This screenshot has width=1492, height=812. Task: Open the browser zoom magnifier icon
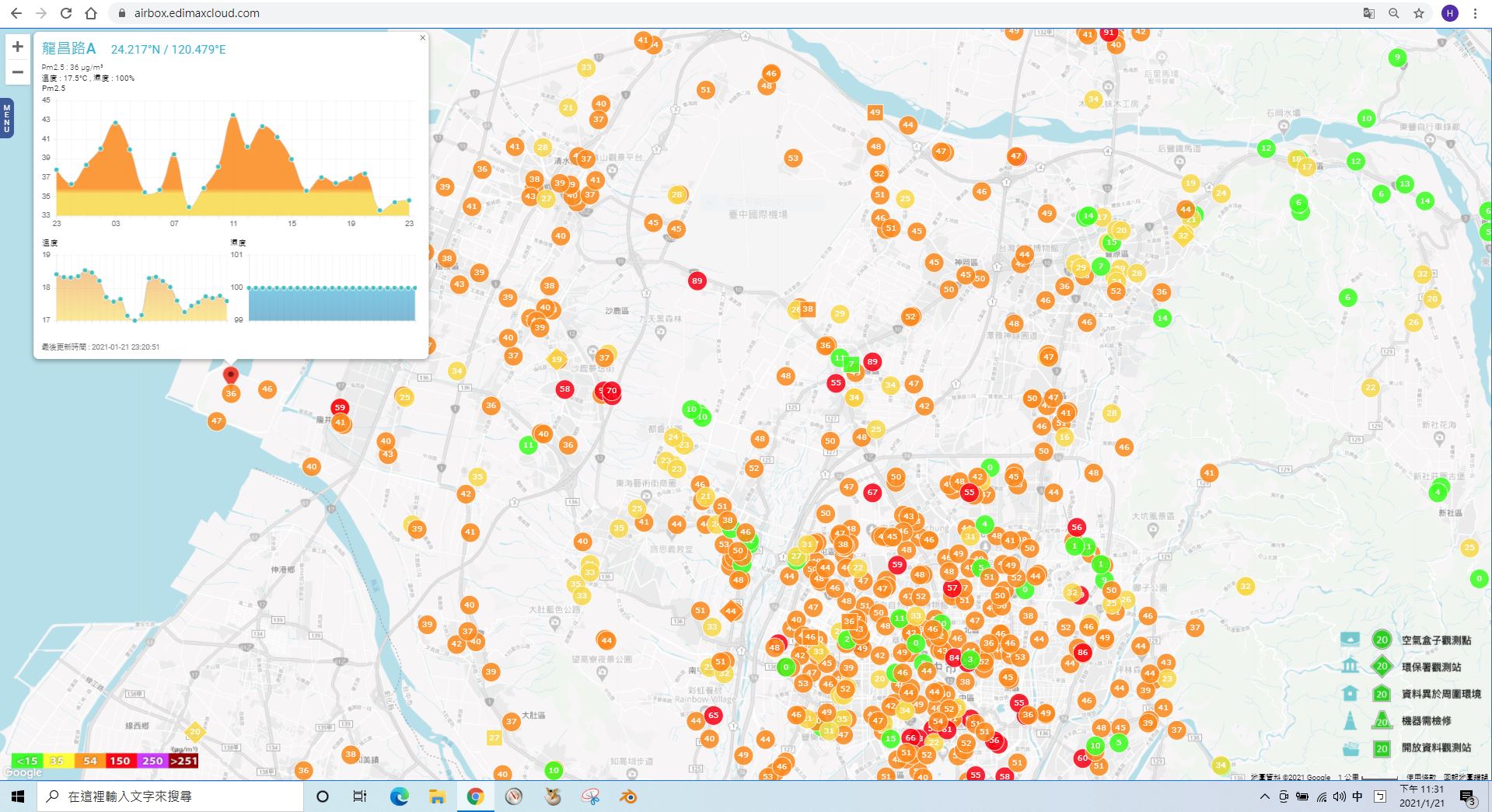(x=1393, y=13)
